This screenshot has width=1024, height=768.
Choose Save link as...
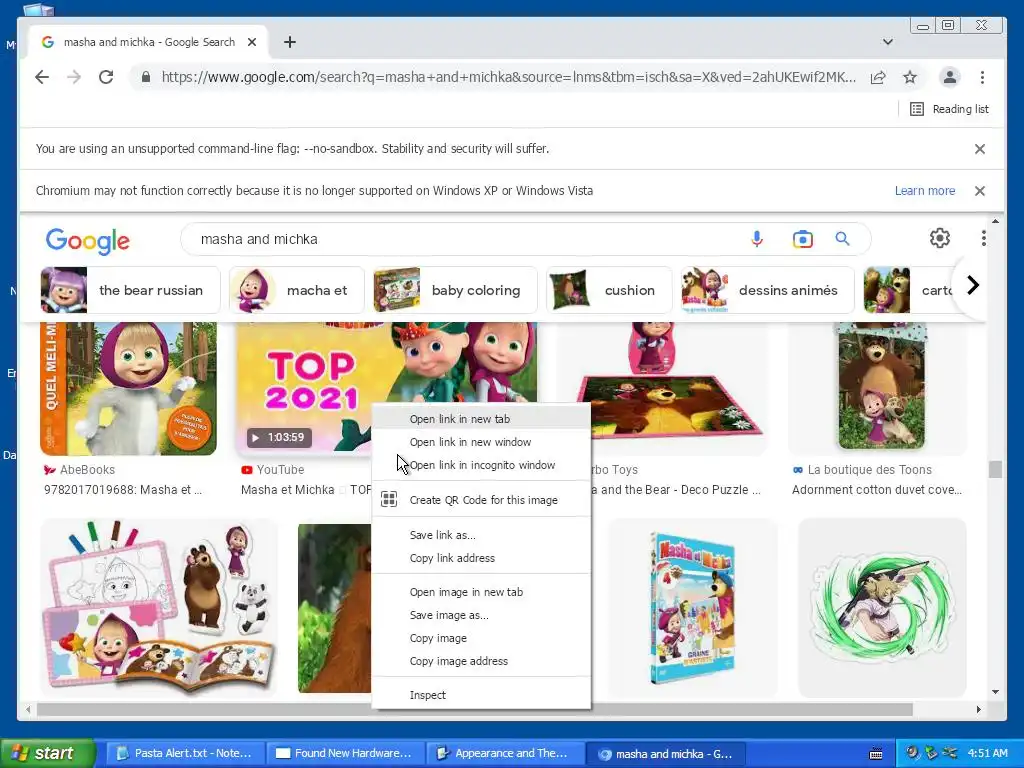(481, 535)
